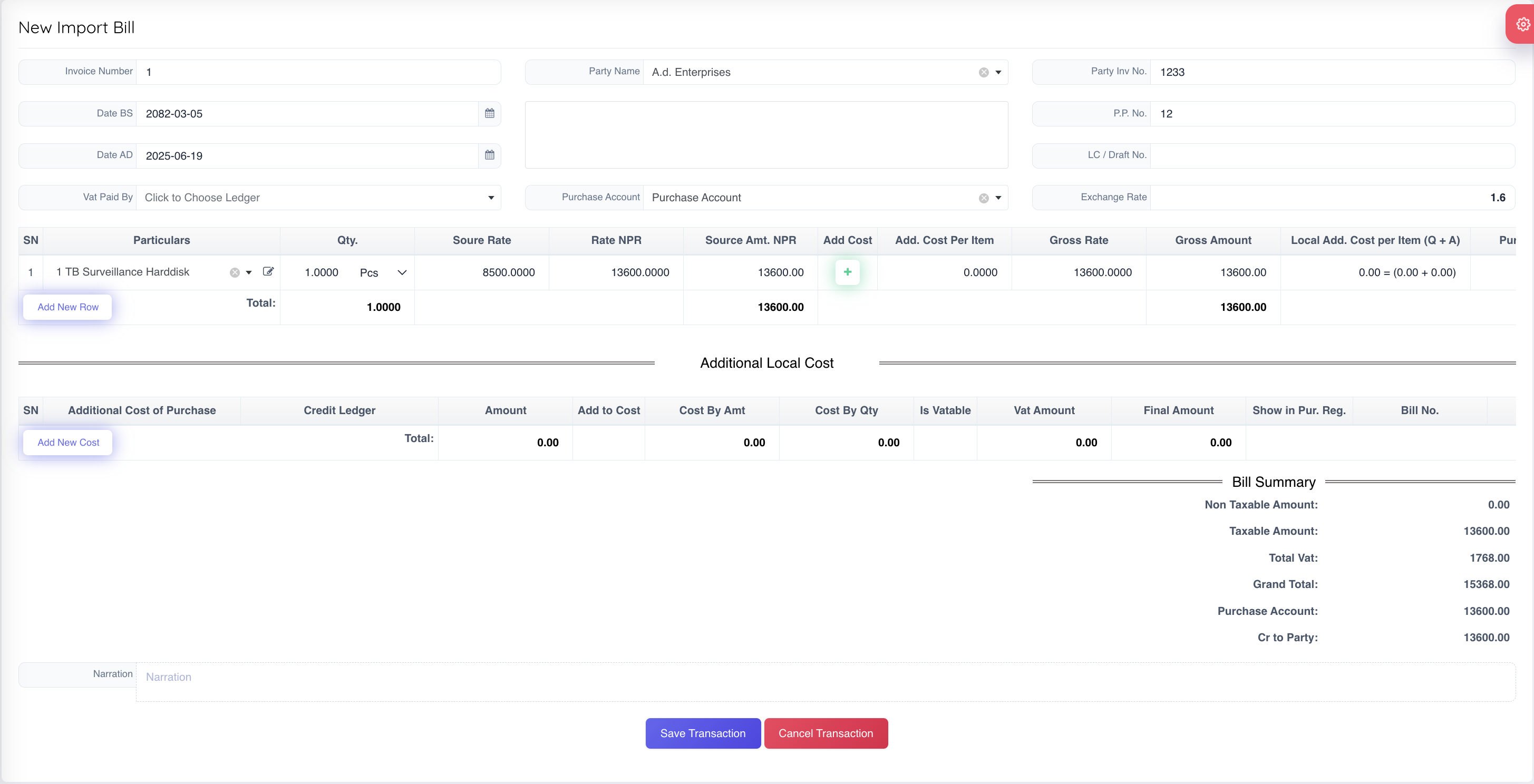This screenshot has height=784, width=1534.
Task: Focus the LC / Draft No. field
Action: 1332,155
